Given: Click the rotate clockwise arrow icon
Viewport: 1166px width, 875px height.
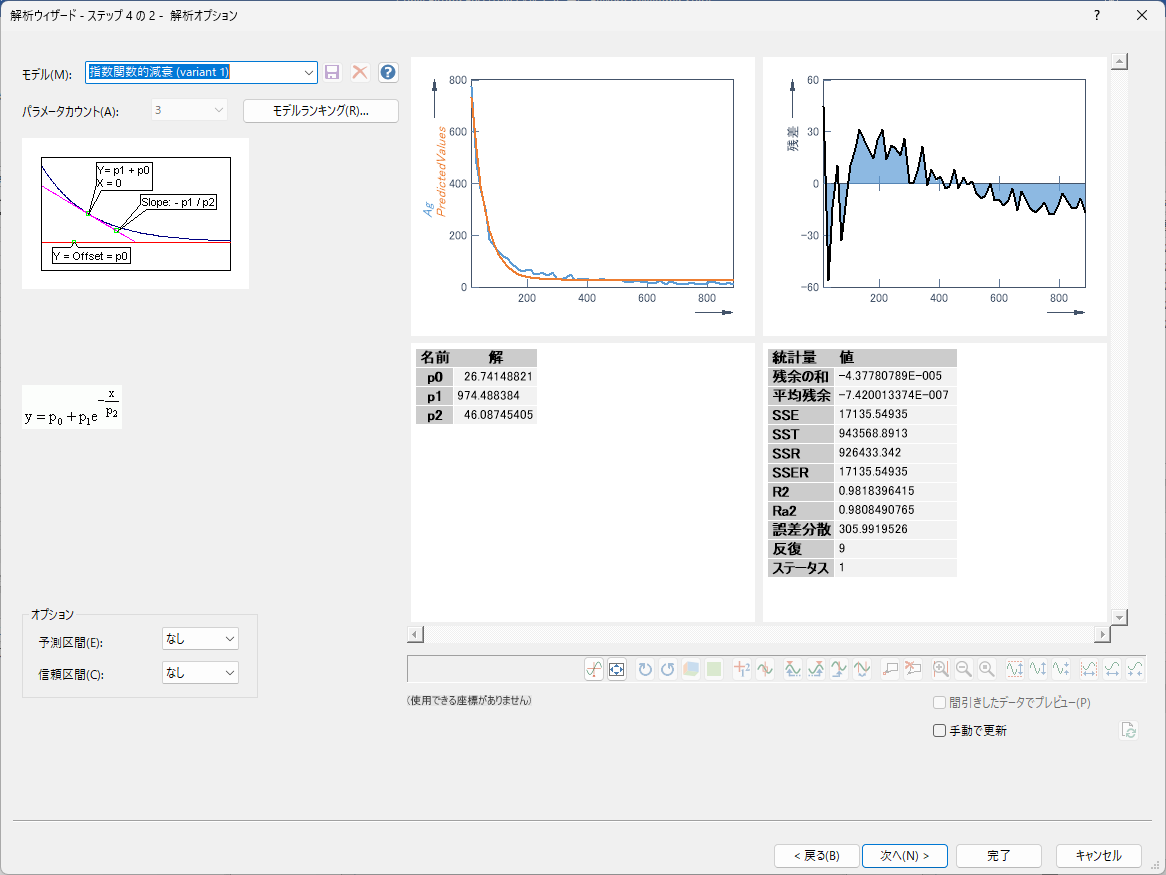Looking at the screenshot, I should point(645,670).
